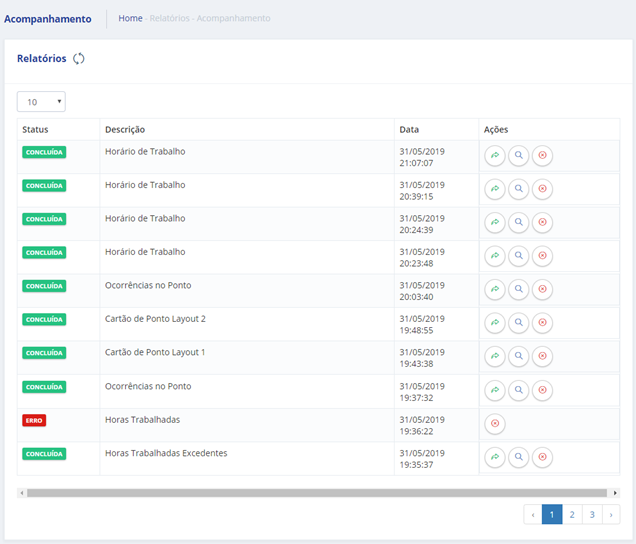Share the Horas Trabalhadas Excedentes report

[x=494, y=457]
